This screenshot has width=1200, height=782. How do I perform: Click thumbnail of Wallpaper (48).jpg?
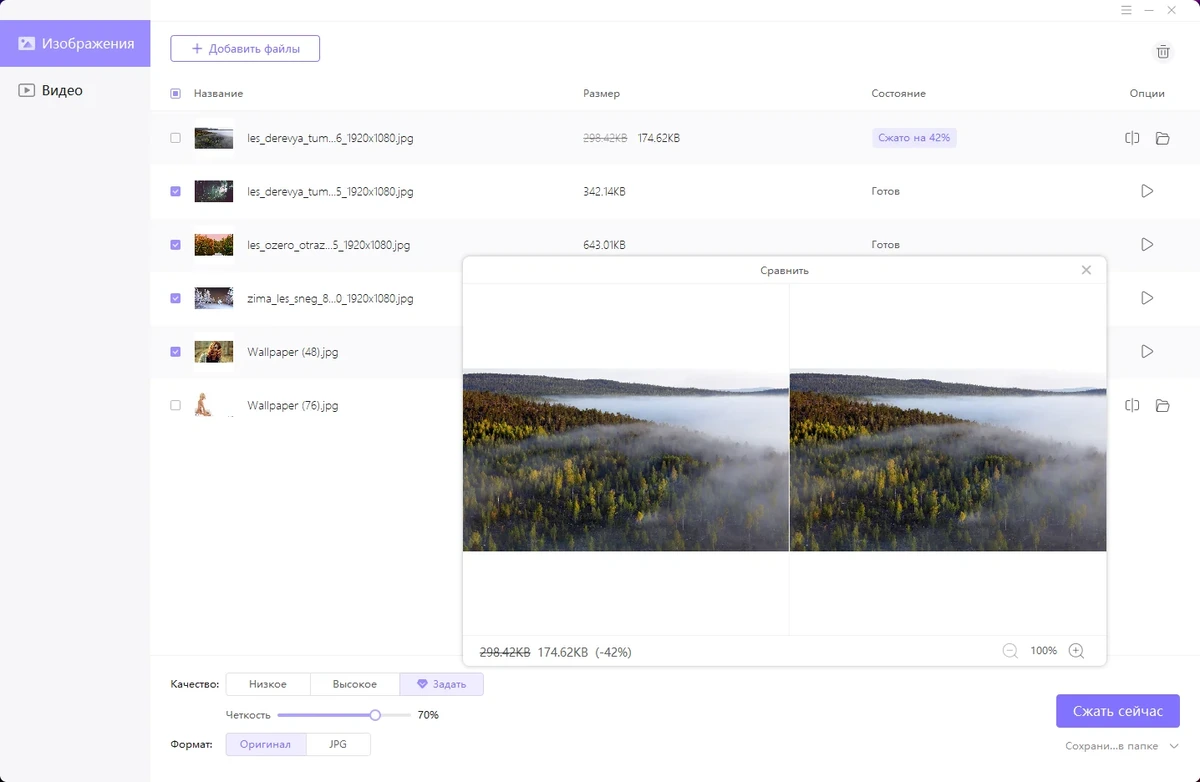pos(214,351)
